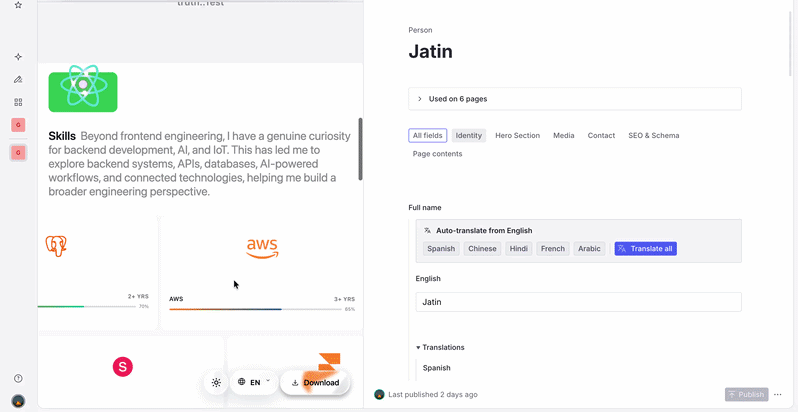Click the star icon in the left sidebar
The width and height of the screenshot is (798, 412).
[x=18, y=5]
